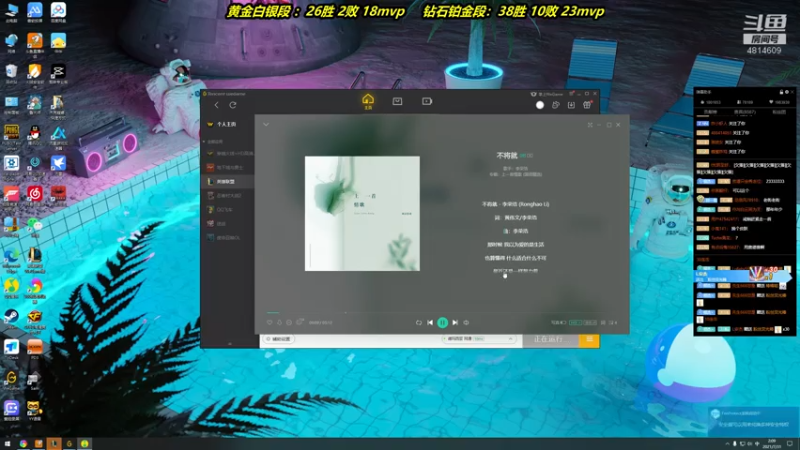
Task: Go back in the WeGame window
Action: click(216, 105)
